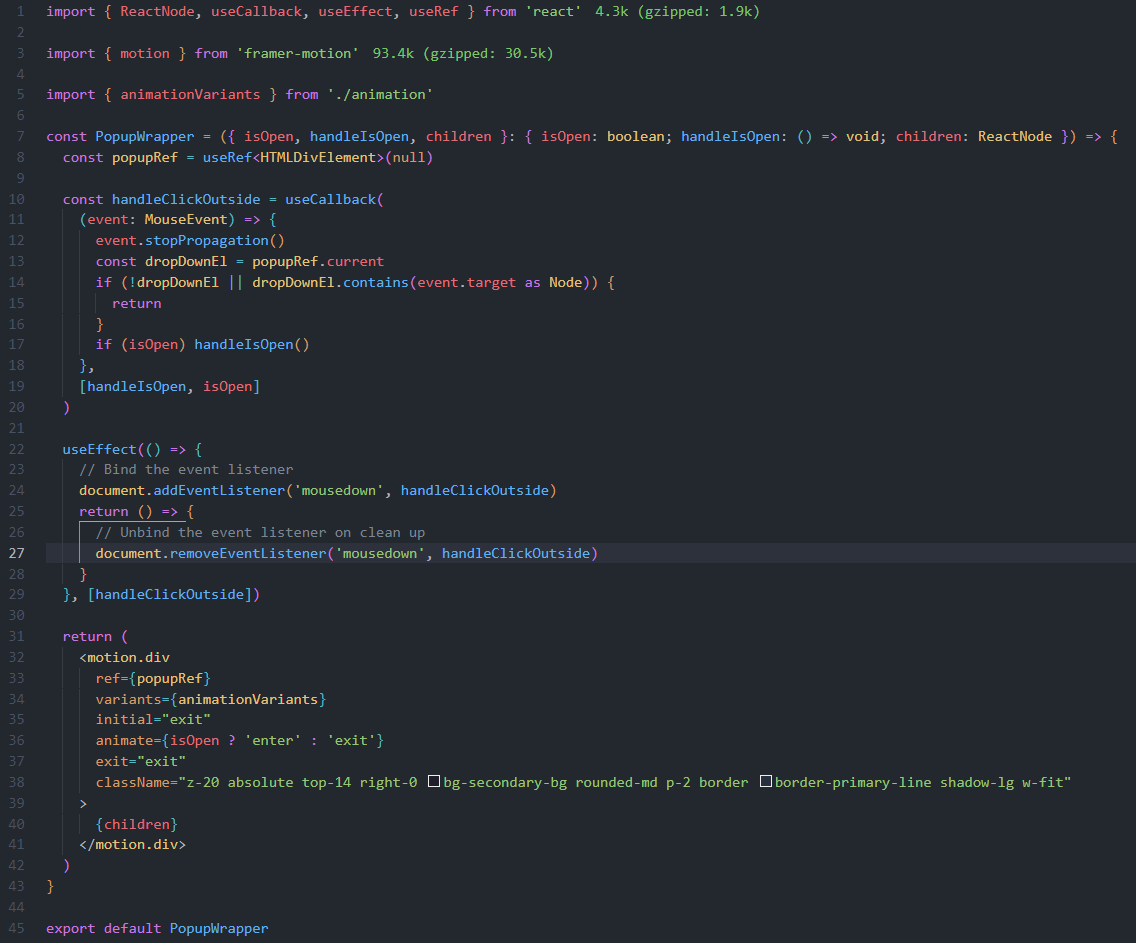Image resolution: width=1136 pixels, height=943 pixels.
Task: Click the useCallback import on line 1
Action: point(254,11)
